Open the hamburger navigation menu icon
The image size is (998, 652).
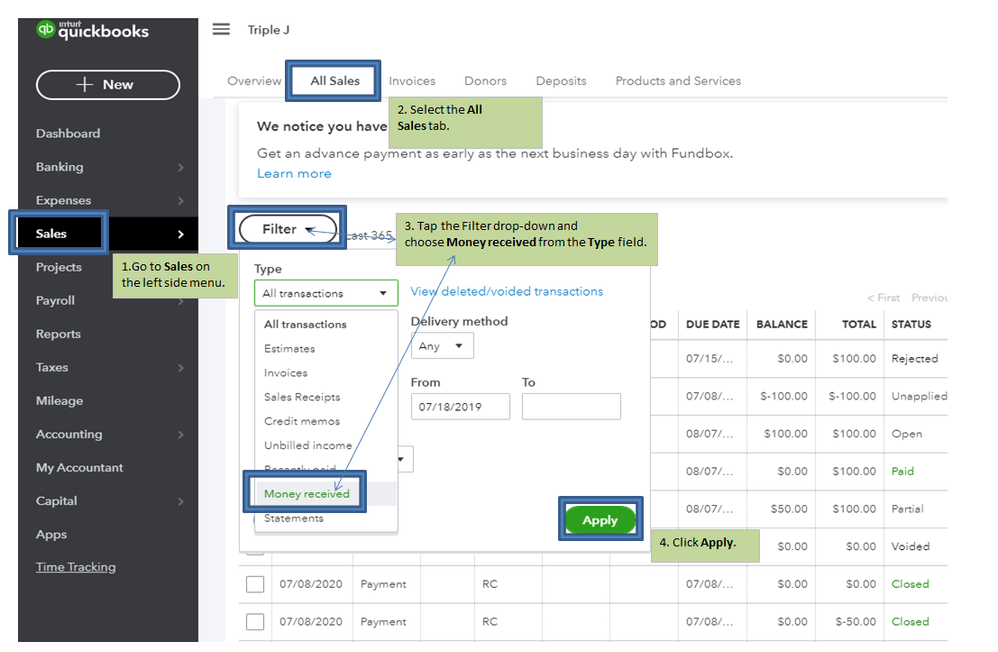tap(221, 29)
